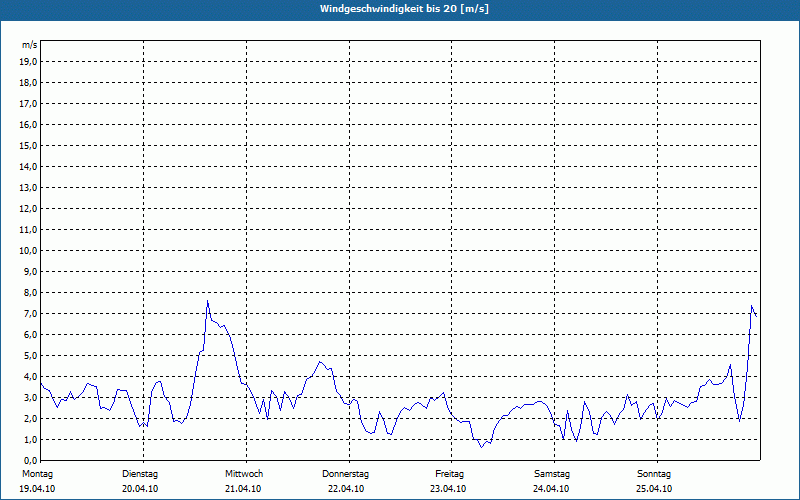
Task: Click the '0,0' y-axis label
Action: (31, 460)
